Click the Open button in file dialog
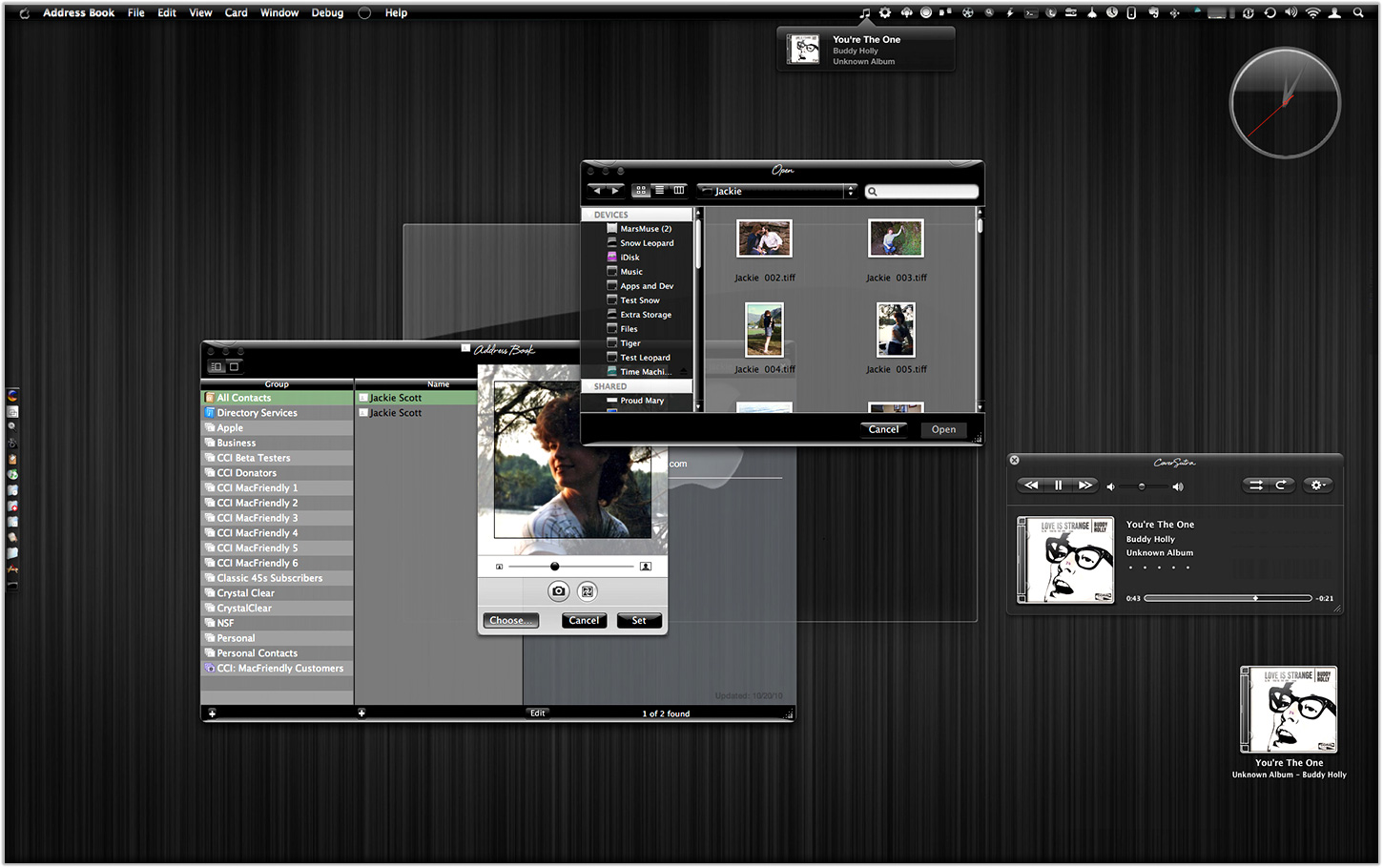The height and width of the screenshot is (868, 1383). [x=943, y=429]
